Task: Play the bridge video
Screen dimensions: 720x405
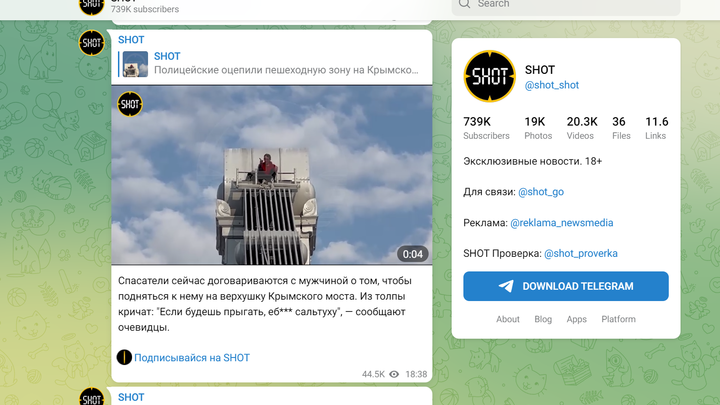Action: click(272, 175)
